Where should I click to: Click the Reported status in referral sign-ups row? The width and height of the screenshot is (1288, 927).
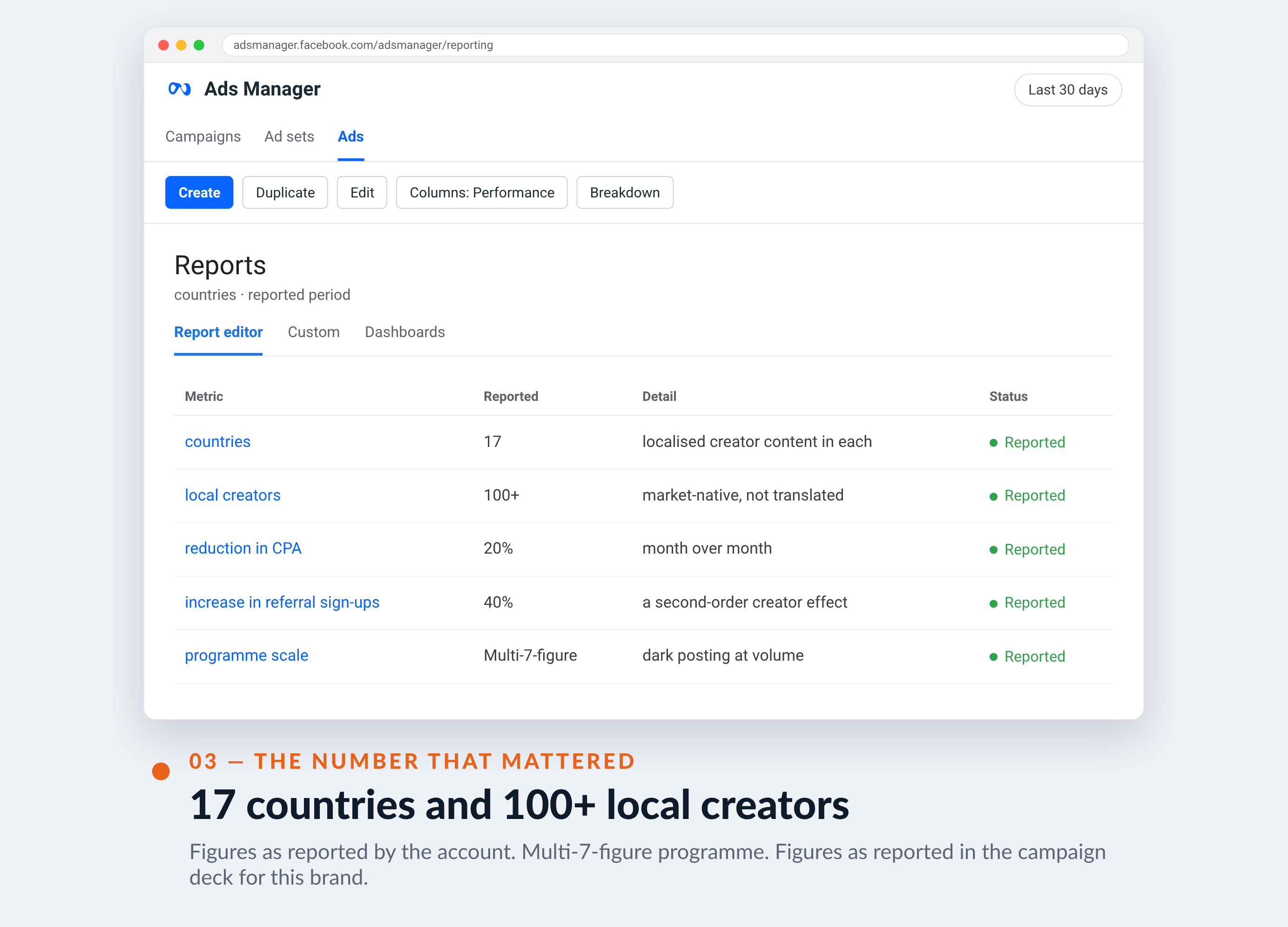pos(1027,603)
